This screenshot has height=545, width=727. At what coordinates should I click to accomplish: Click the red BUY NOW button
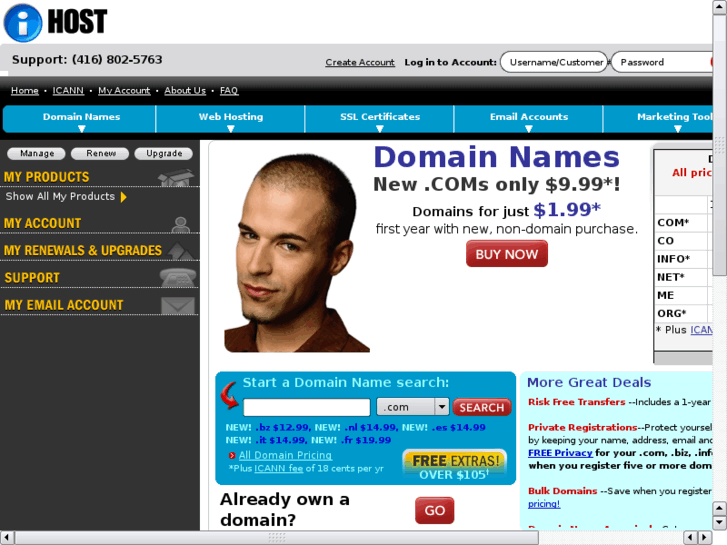[x=507, y=254]
